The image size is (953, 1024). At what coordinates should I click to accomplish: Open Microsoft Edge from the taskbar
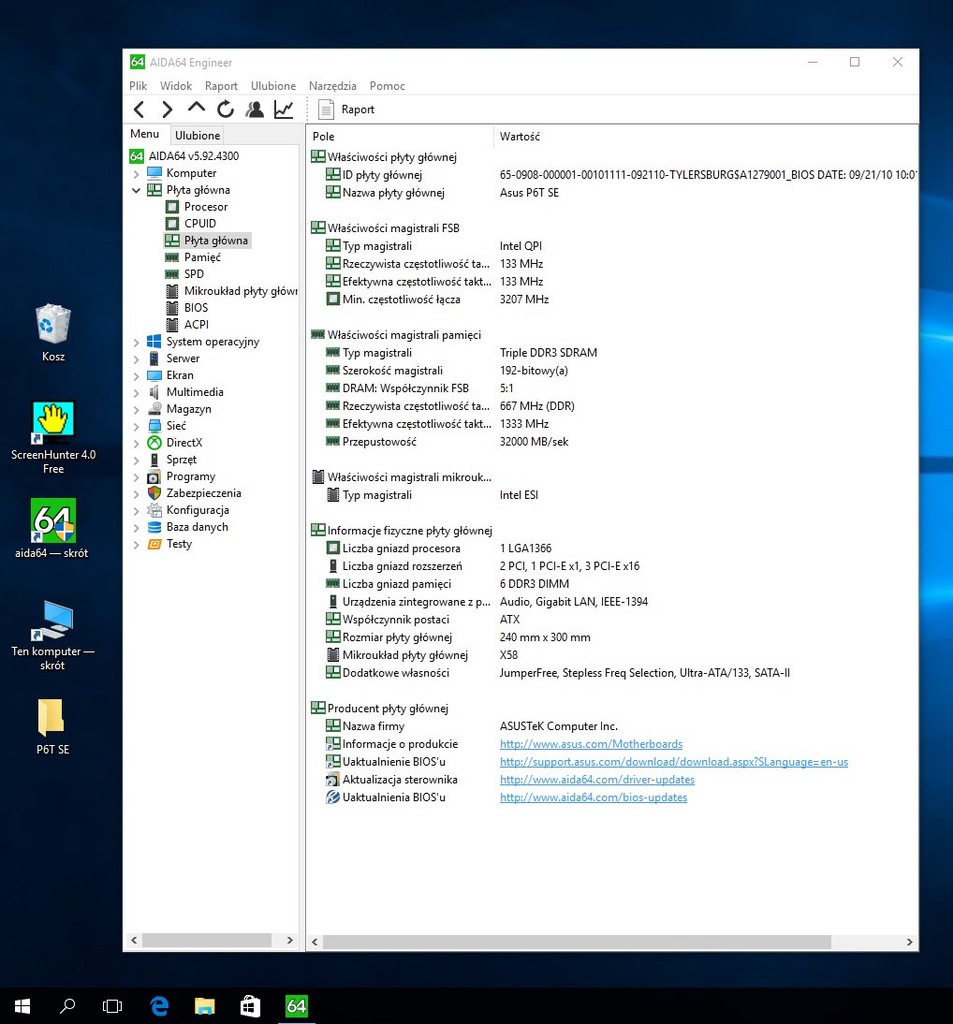point(159,1006)
